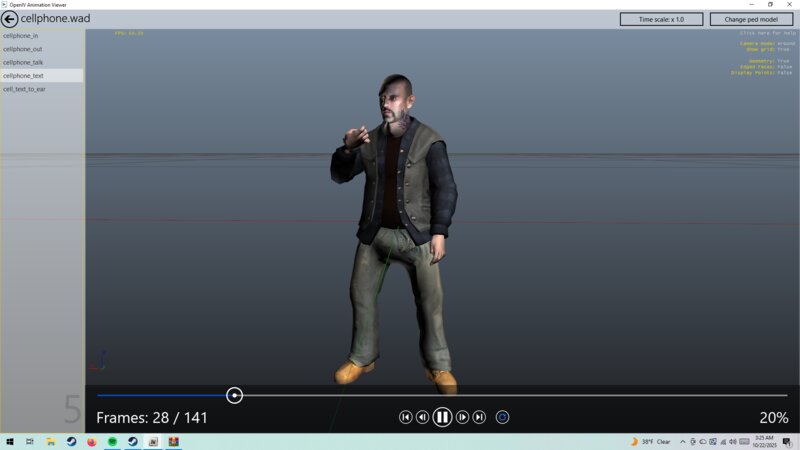
Task: Click the timeline slider handle
Action: pyautogui.click(x=234, y=395)
